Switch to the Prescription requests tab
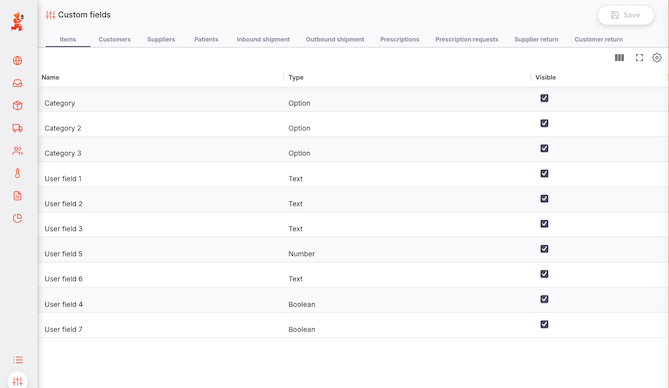The width and height of the screenshot is (669, 388). (x=467, y=39)
